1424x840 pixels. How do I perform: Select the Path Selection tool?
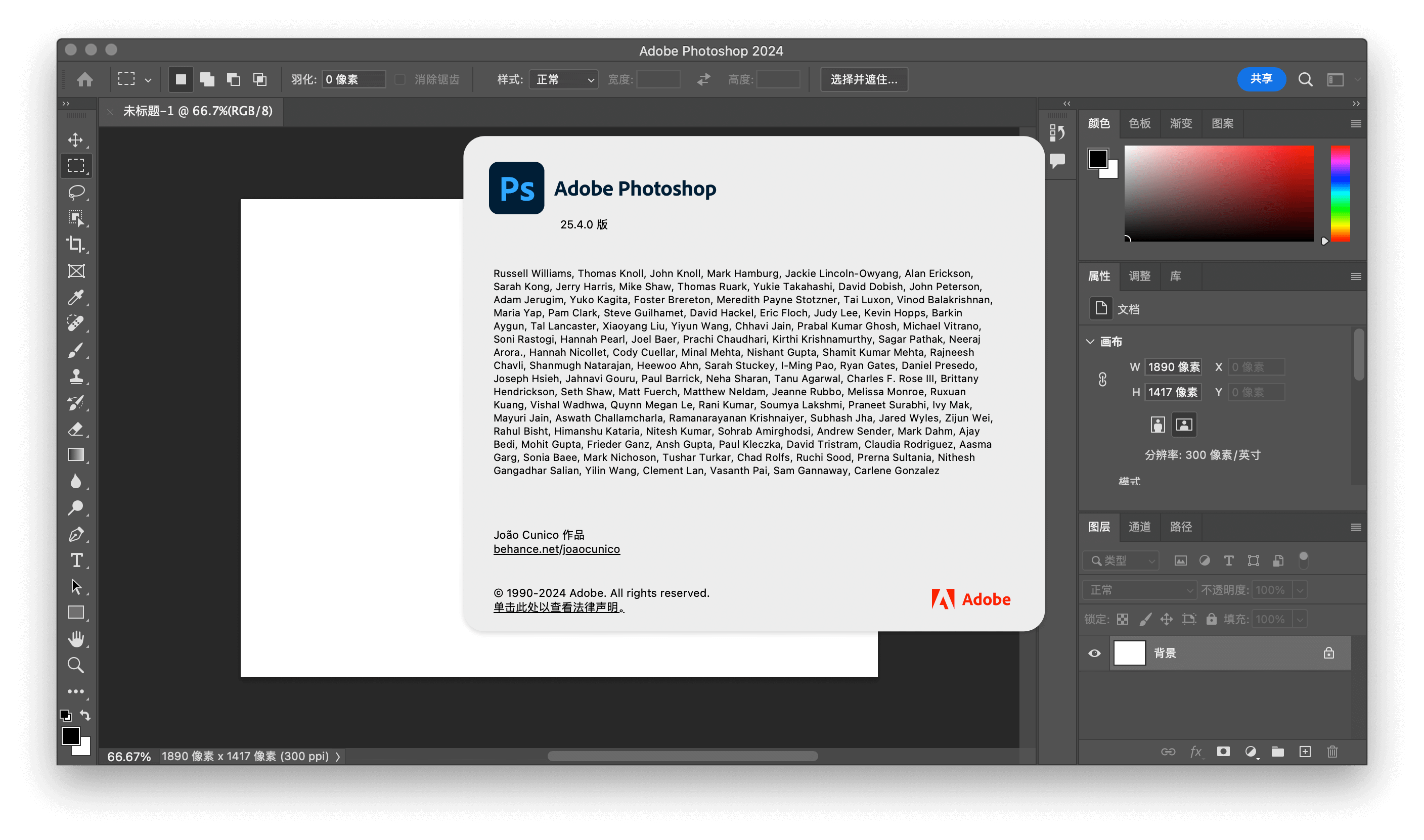[x=76, y=587]
